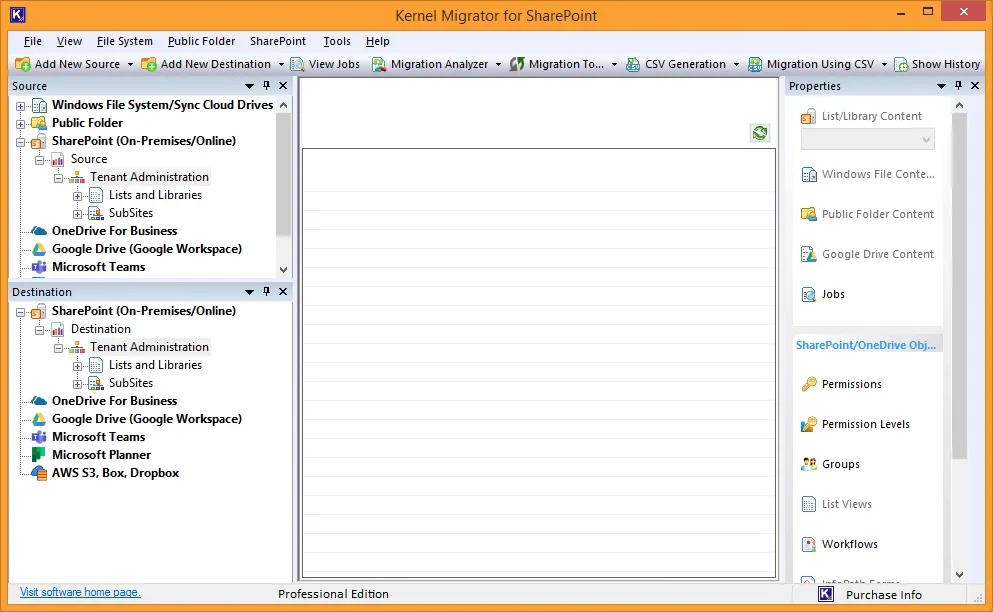993x612 pixels.
Task: Click the Properties panel scrollbar up arrow
Action: point(959,106)
